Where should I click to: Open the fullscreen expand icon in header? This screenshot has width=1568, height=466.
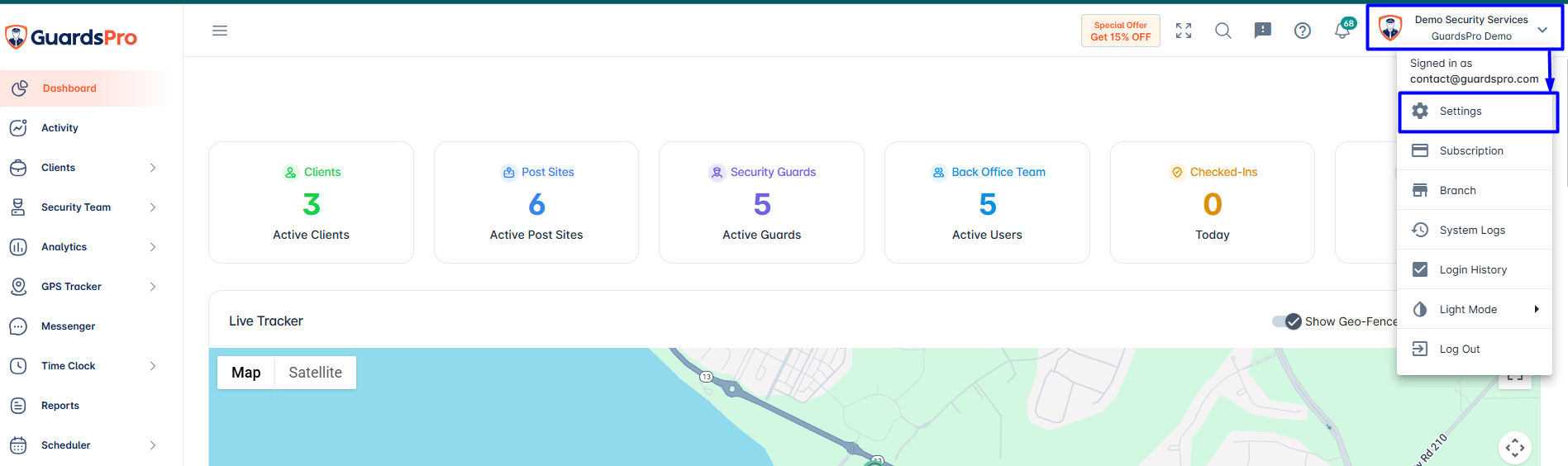1184,31
